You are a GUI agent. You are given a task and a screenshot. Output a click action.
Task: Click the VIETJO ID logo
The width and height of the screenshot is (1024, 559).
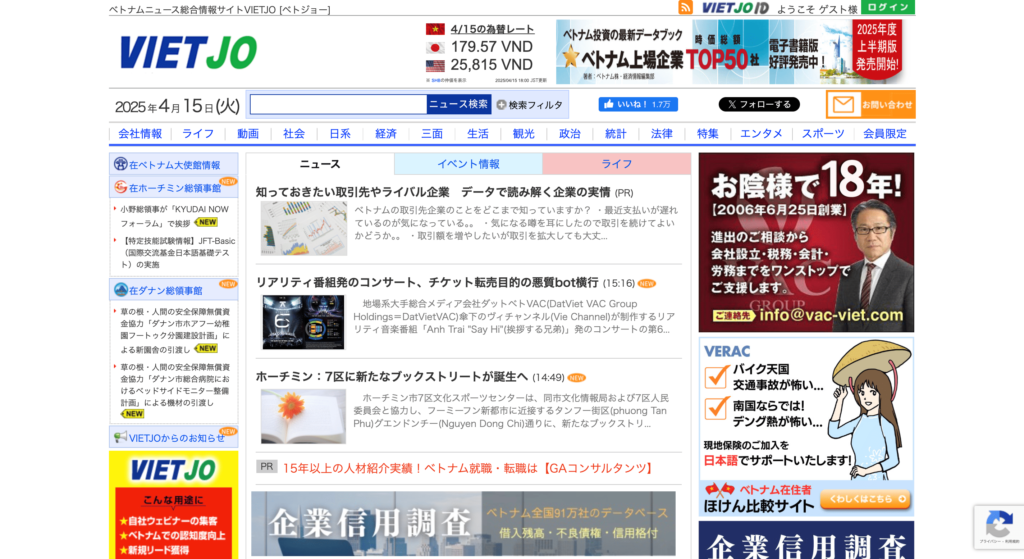pos(735,8)
